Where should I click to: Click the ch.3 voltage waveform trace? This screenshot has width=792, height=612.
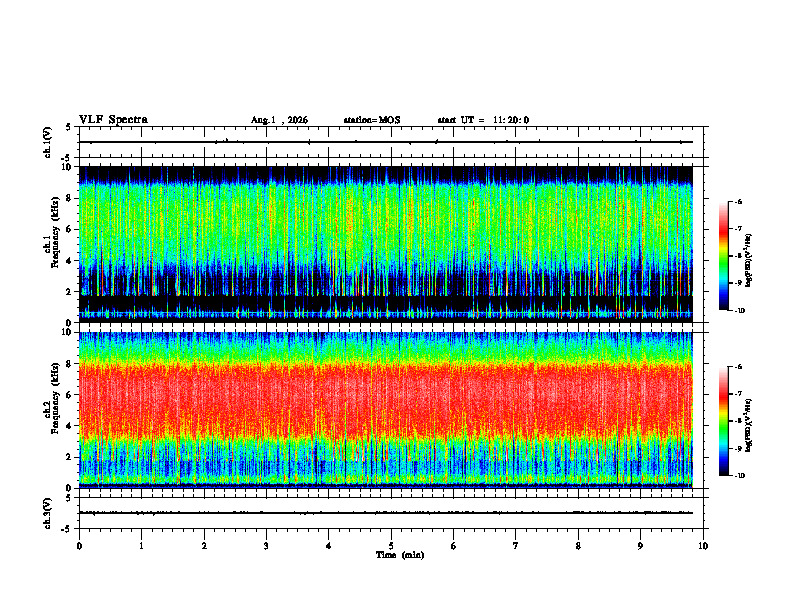(x=385, y=513)
